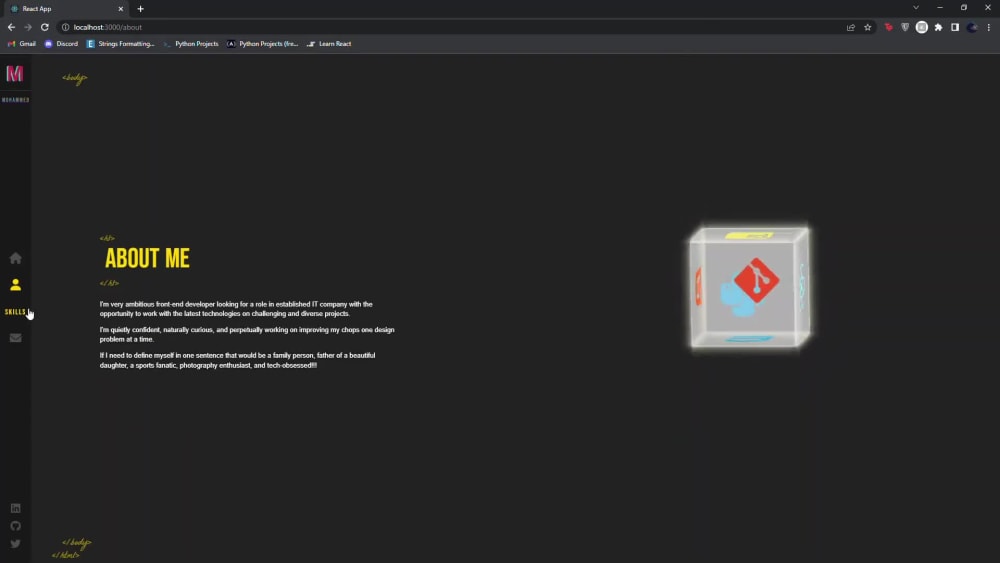Open the Home page from the sidebar
Viewport: 1000px width, 563px height.
(15, 258)
